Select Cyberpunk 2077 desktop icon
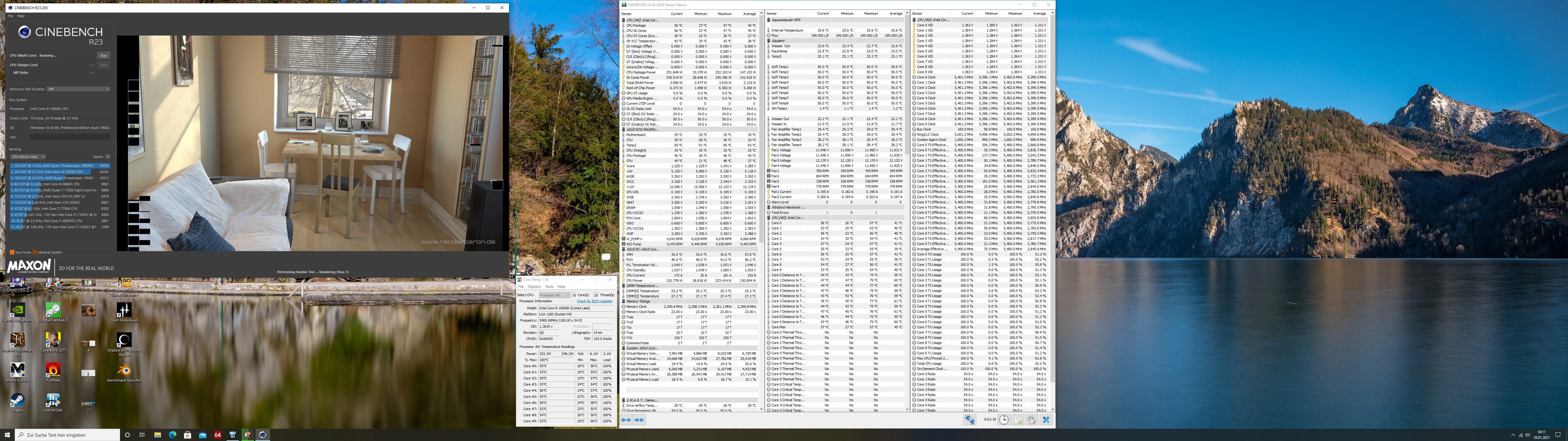 coord(53,342)
